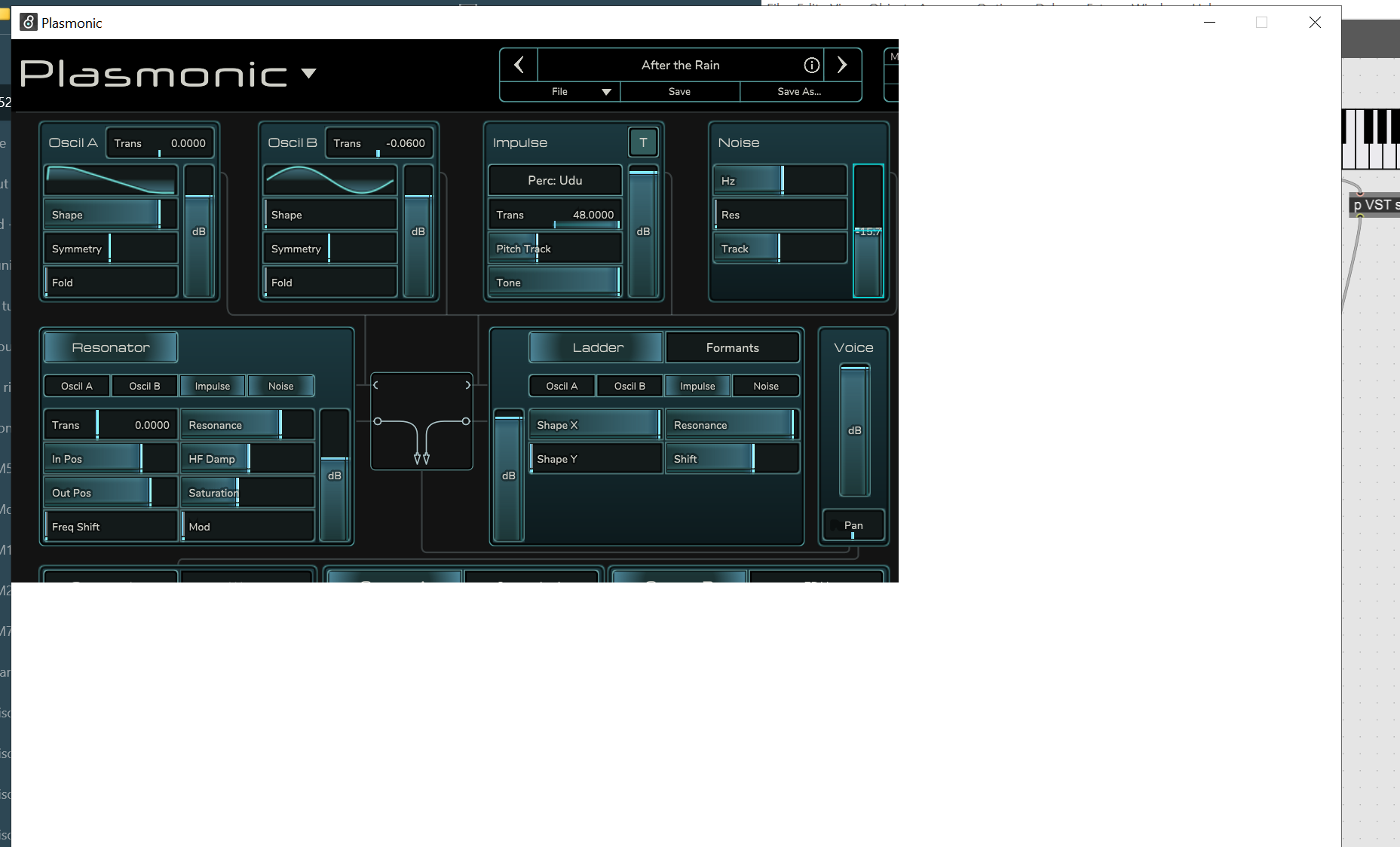Click the Resonator section header button
This screenshot has width=1400, height=847.
[x=111, y=347]
